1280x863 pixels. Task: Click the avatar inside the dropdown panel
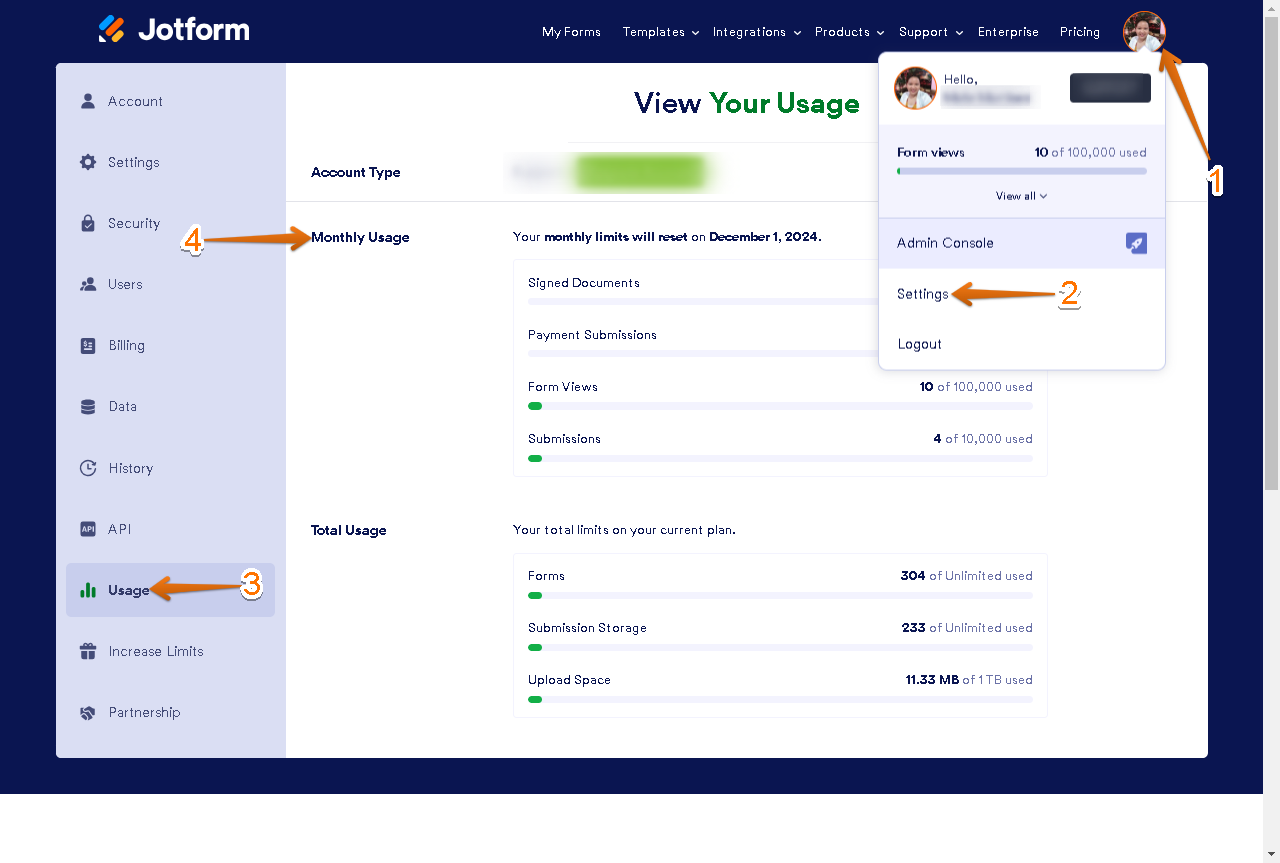[915, 88]
